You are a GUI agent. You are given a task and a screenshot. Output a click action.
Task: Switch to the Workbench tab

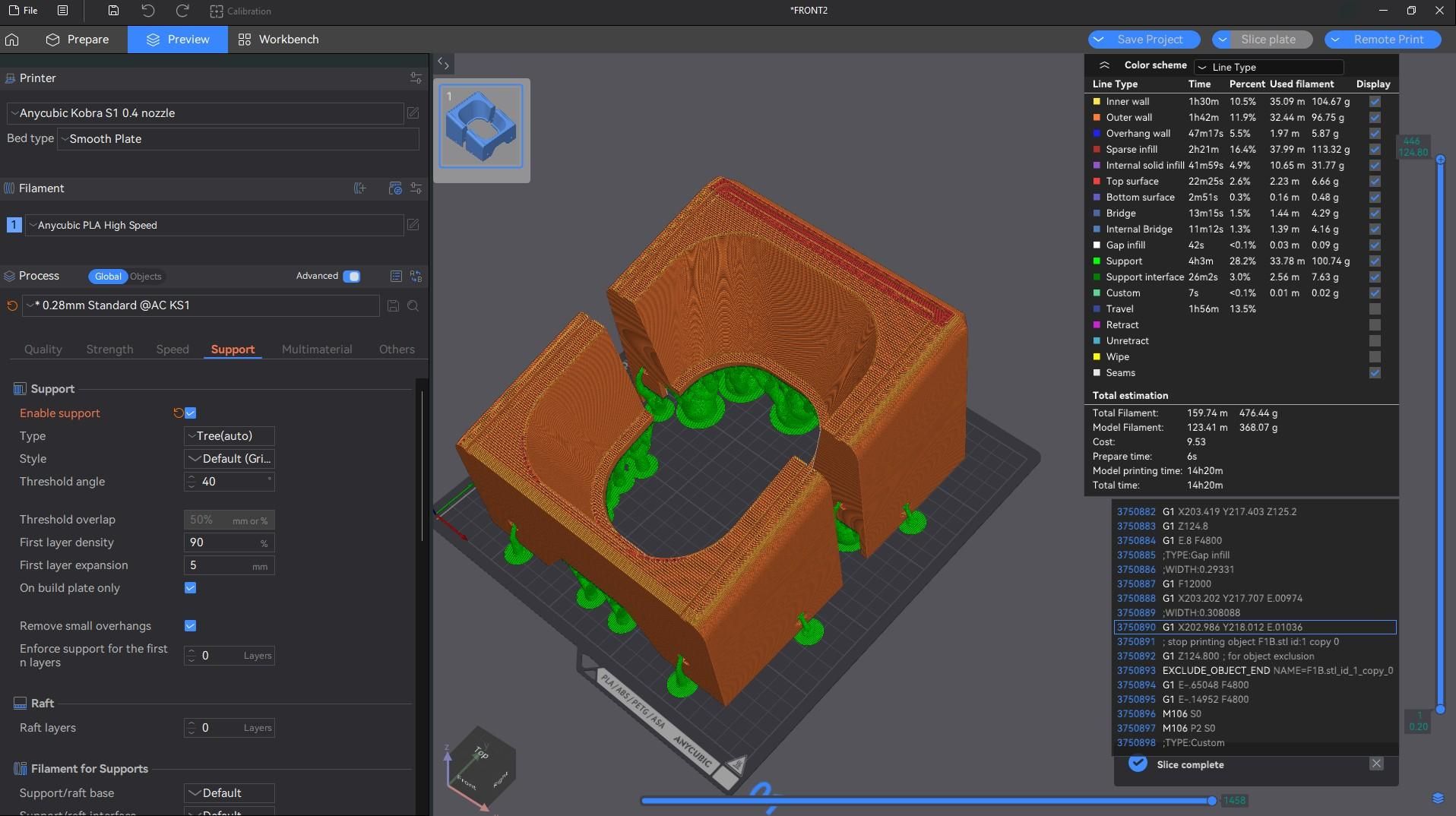click(278, 40)
